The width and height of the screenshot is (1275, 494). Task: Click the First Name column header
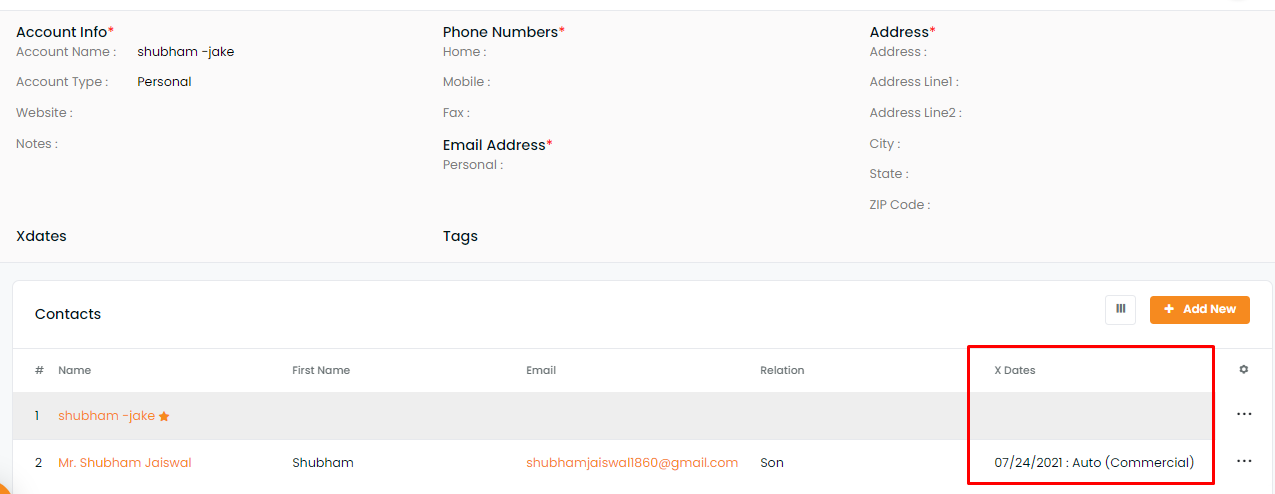tap(321, 370)
